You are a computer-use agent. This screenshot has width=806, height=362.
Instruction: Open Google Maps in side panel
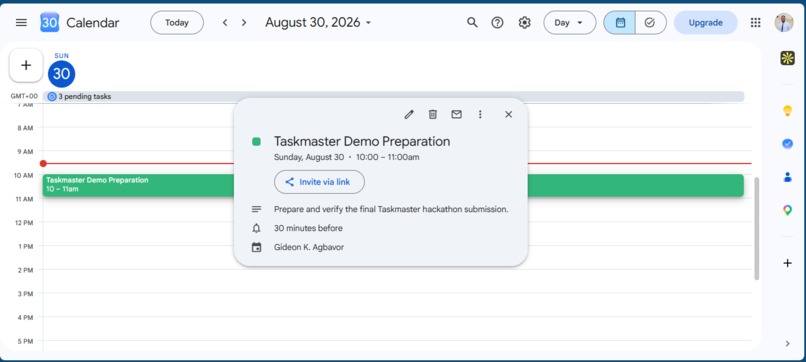click(787, 210)
